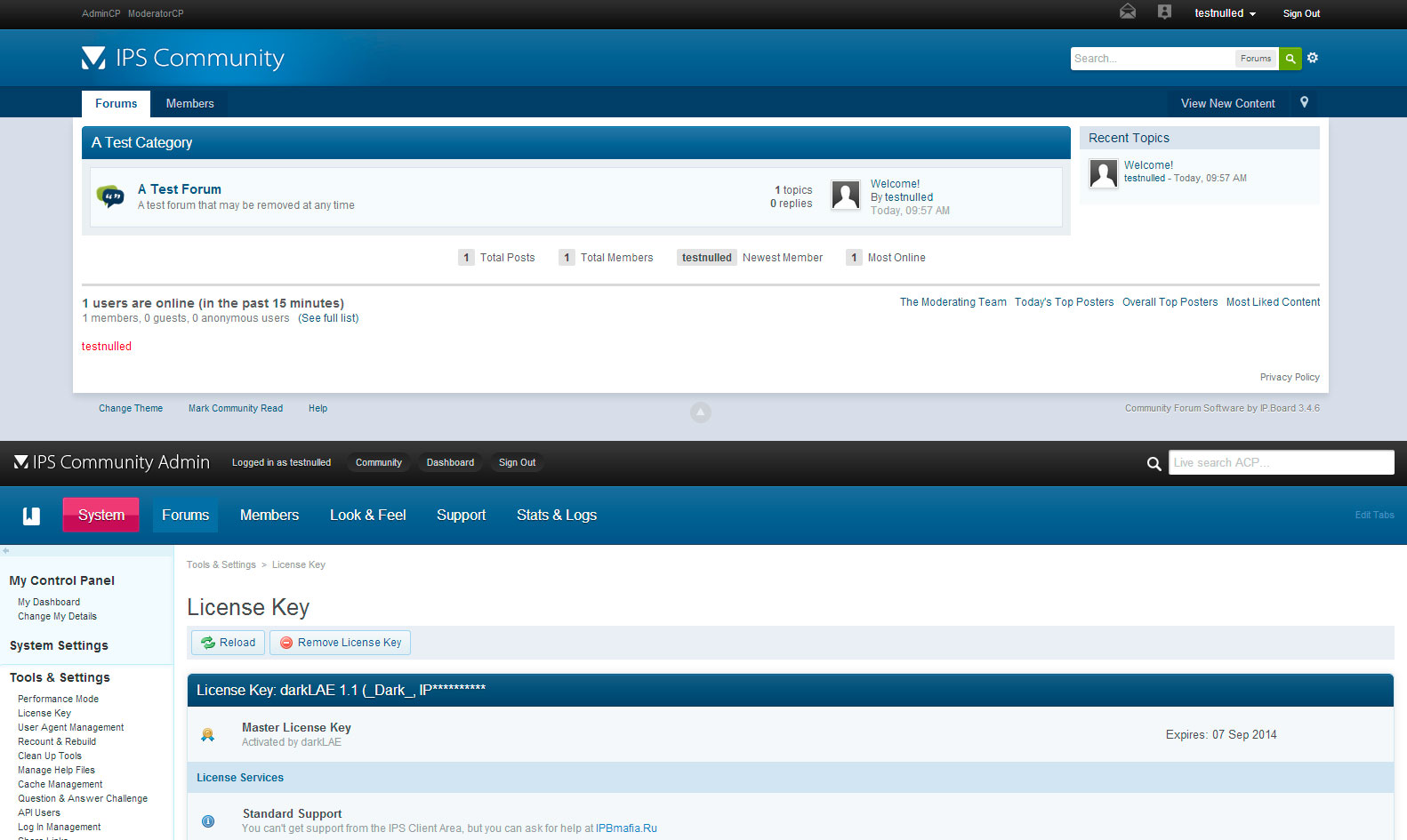
Task: Open See full list of online users
Action: tap(328, 318)
